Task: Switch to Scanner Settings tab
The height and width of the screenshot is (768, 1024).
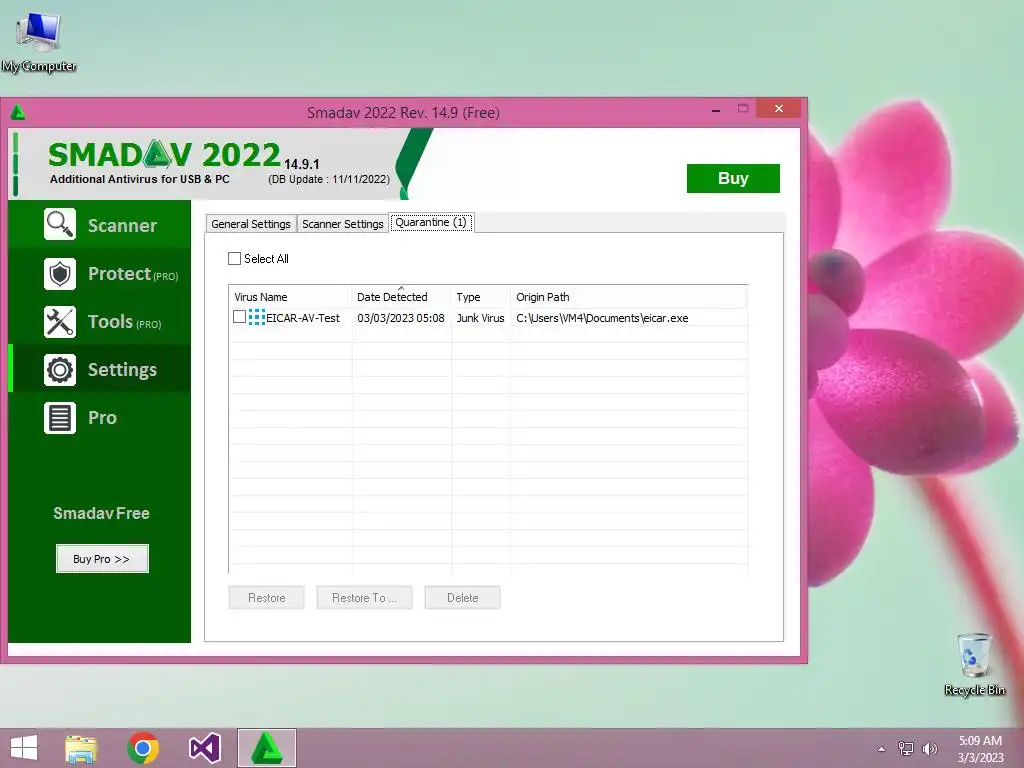Action: [343, 224]
